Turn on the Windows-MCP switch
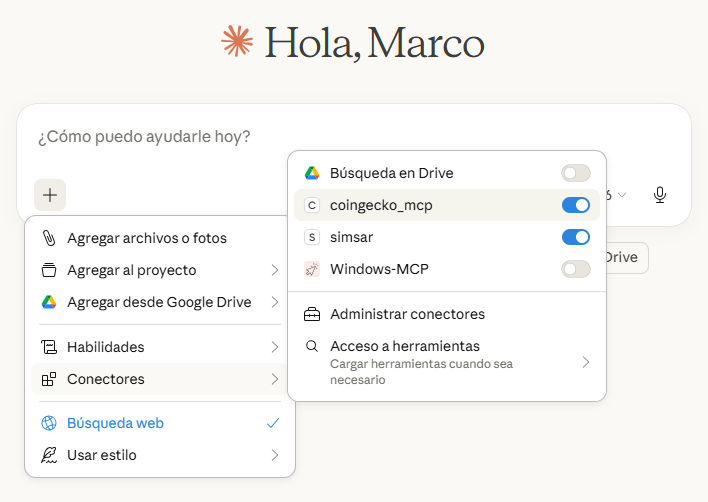The image size is (708, 502). [576, 269]
